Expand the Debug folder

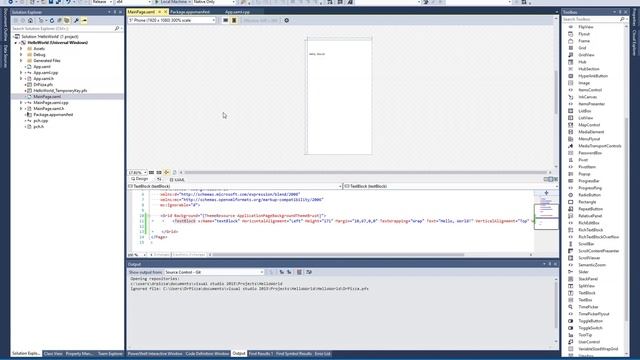(21, 55)
